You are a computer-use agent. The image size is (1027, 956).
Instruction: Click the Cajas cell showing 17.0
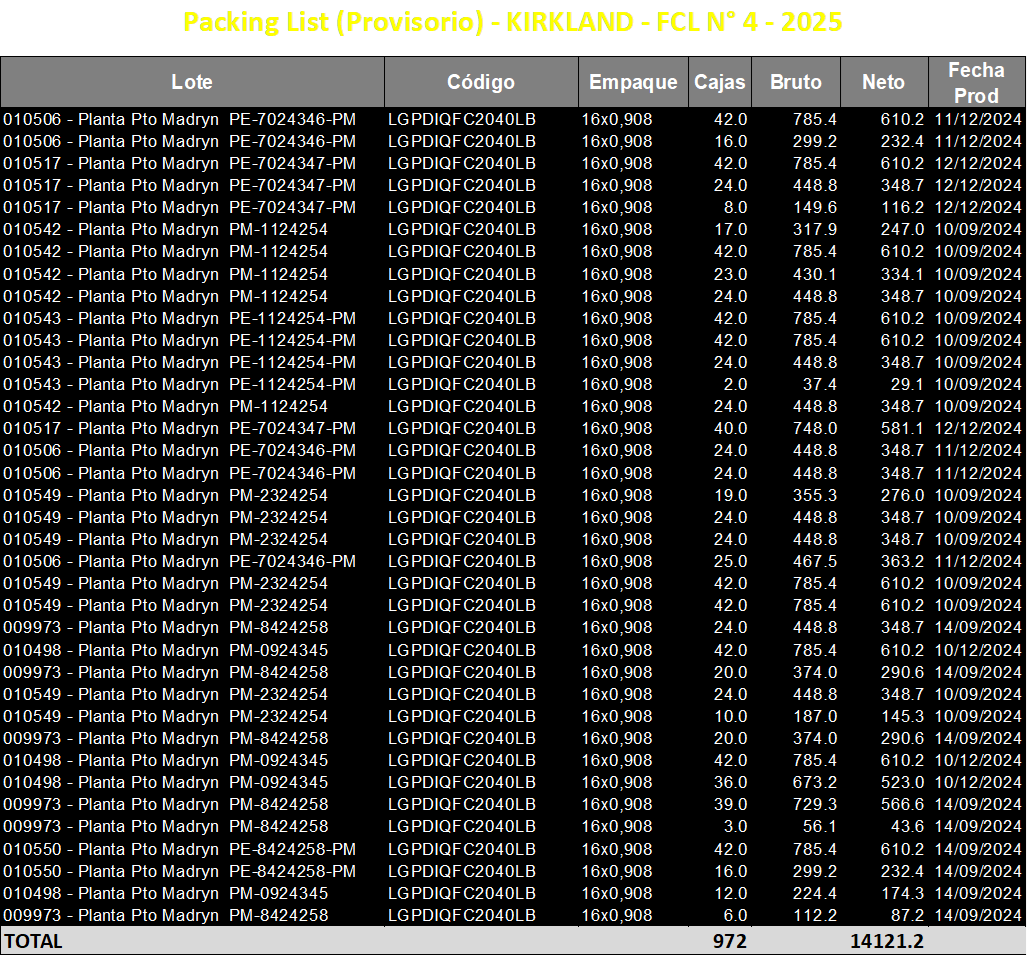tap(730, 229)
